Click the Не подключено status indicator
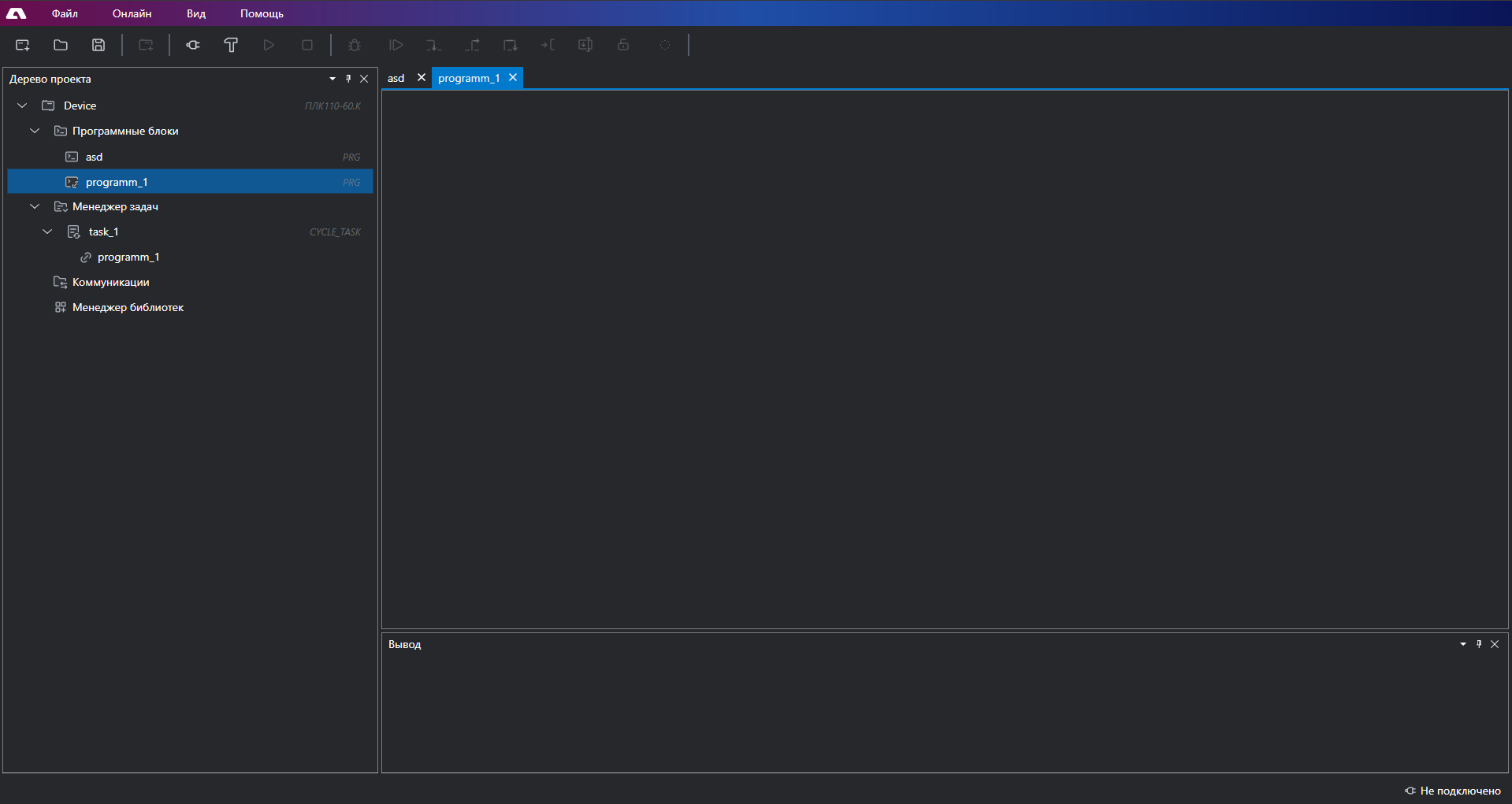The height and width of the screenshot is (804, 1512). tap(1453, 791)
